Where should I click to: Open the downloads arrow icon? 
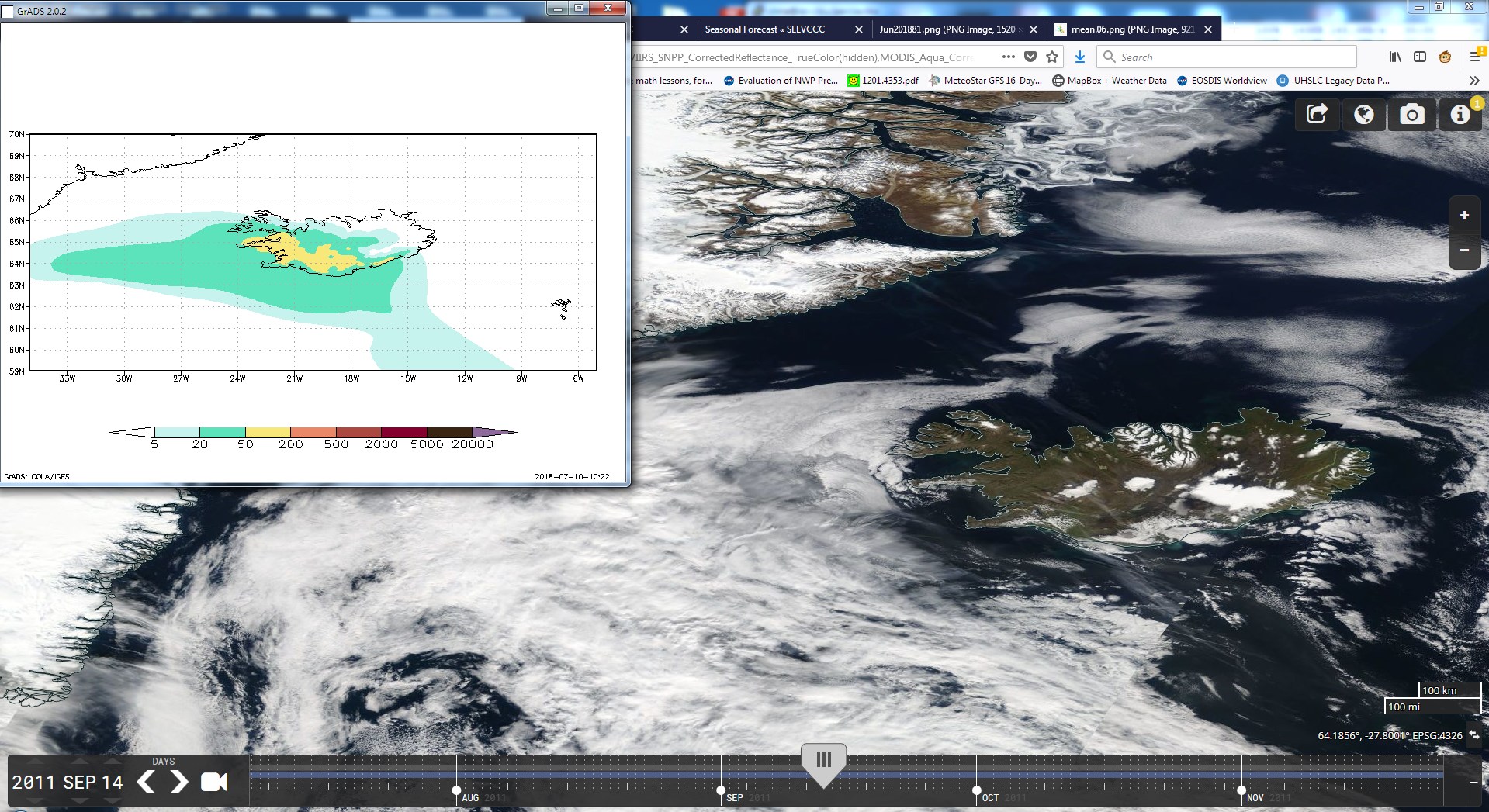click(x=1079, y=57)
